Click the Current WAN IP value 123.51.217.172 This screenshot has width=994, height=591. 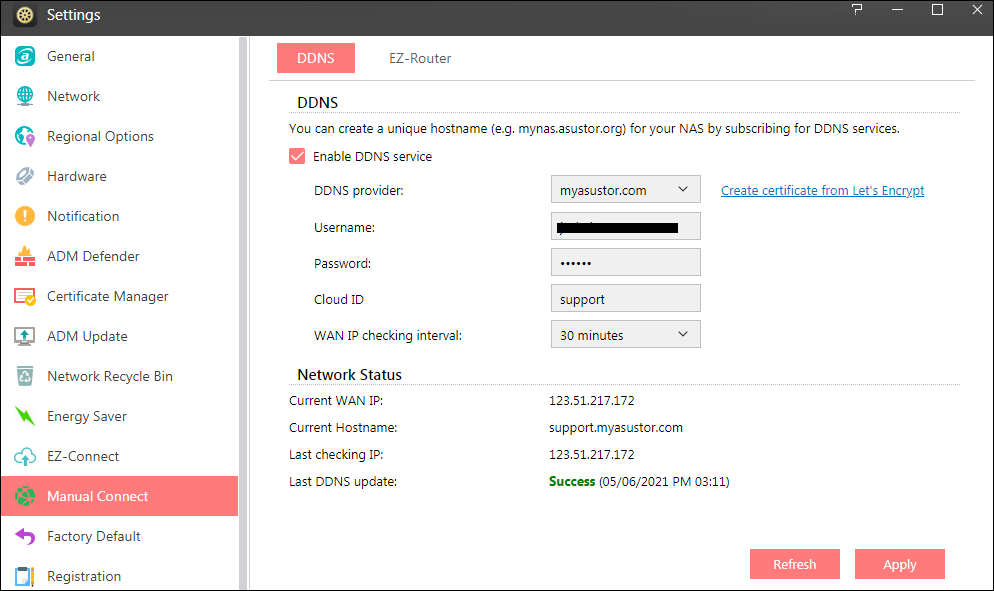591,401
